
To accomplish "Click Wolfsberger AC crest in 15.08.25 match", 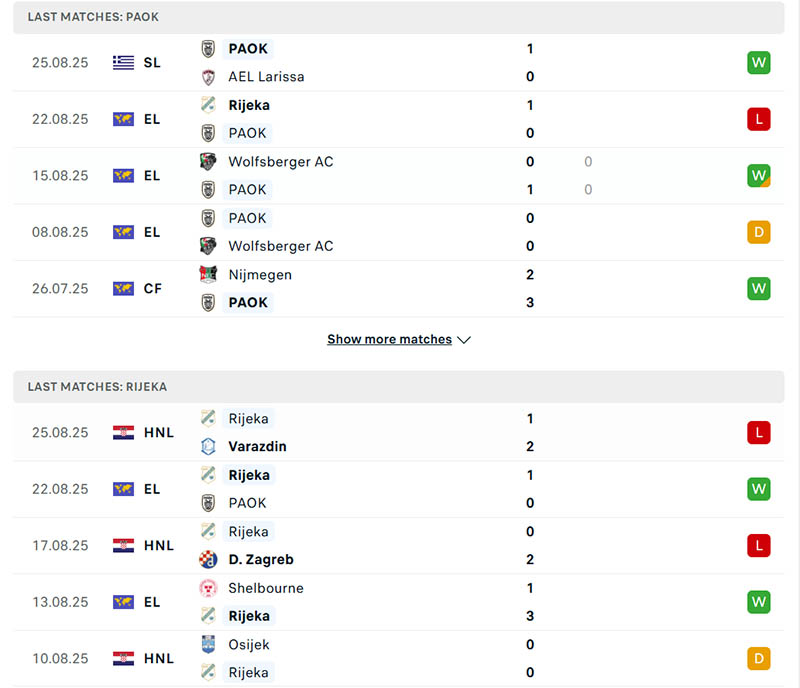I will [208, 162].
